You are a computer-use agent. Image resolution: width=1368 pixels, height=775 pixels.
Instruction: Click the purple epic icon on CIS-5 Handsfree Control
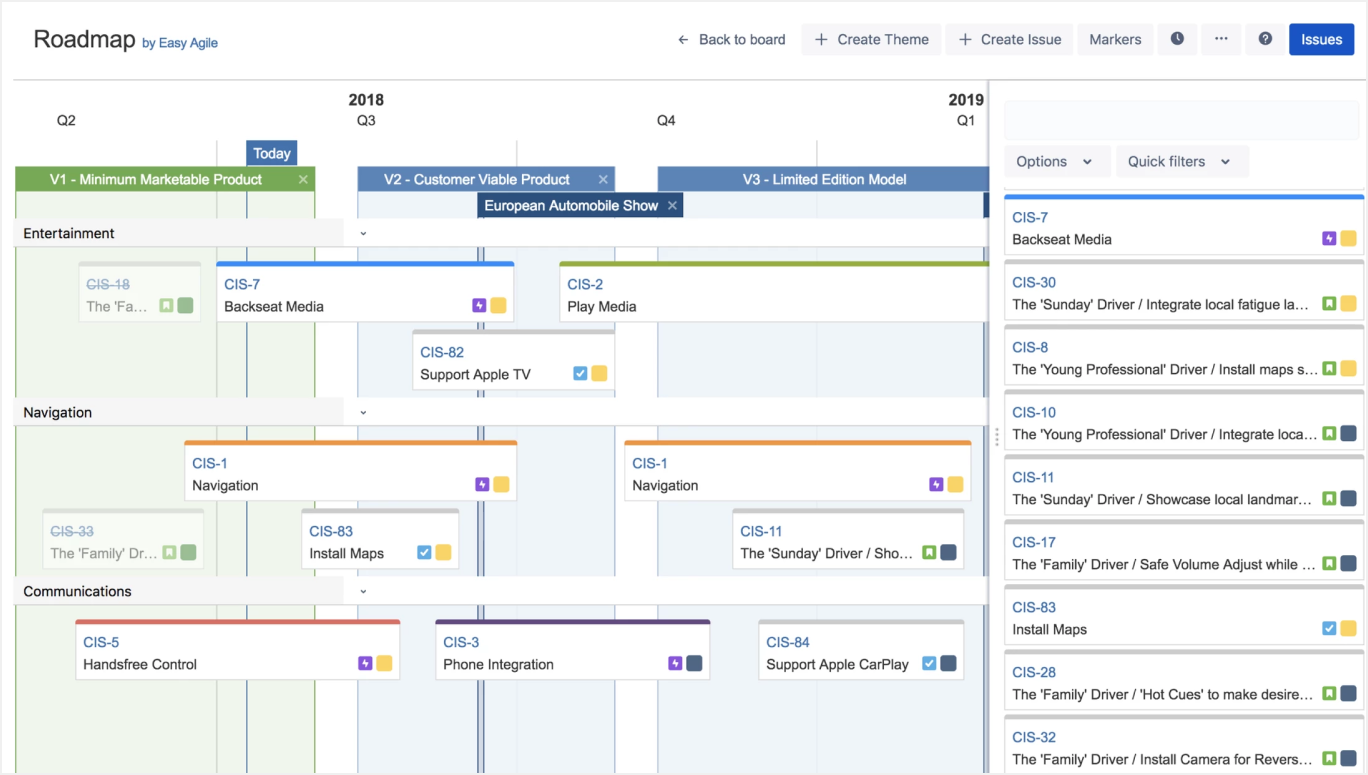pyautogui.click(x=365, y=664)
